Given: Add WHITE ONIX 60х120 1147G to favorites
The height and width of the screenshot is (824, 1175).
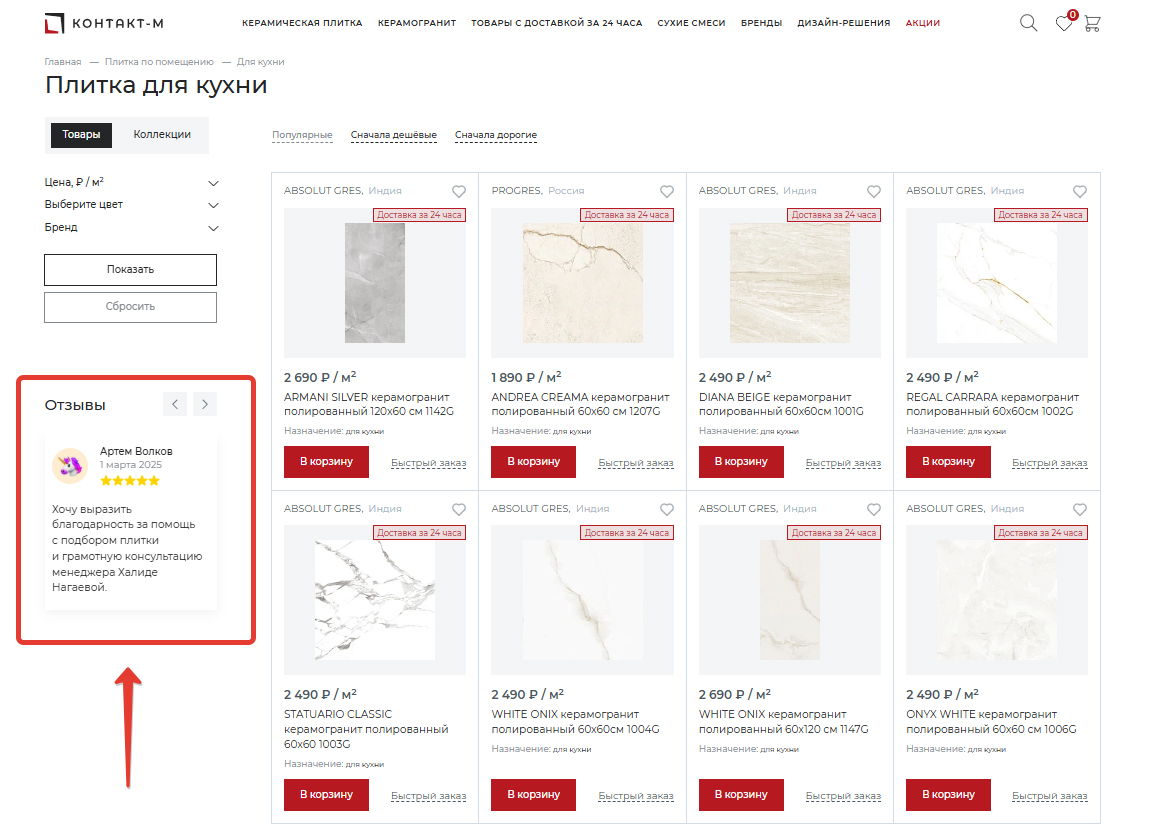Looking at the screenshot, I should (x=874, y=509).
